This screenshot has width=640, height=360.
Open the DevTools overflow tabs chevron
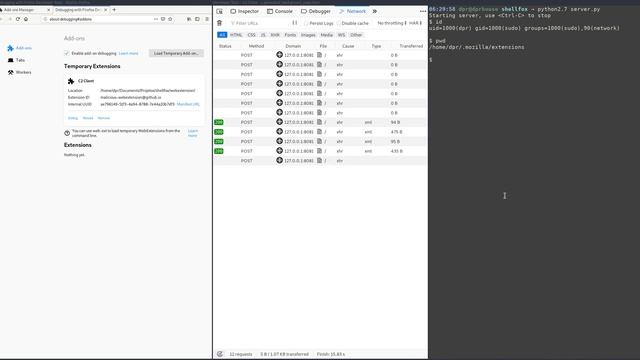(x=375, y=11)
